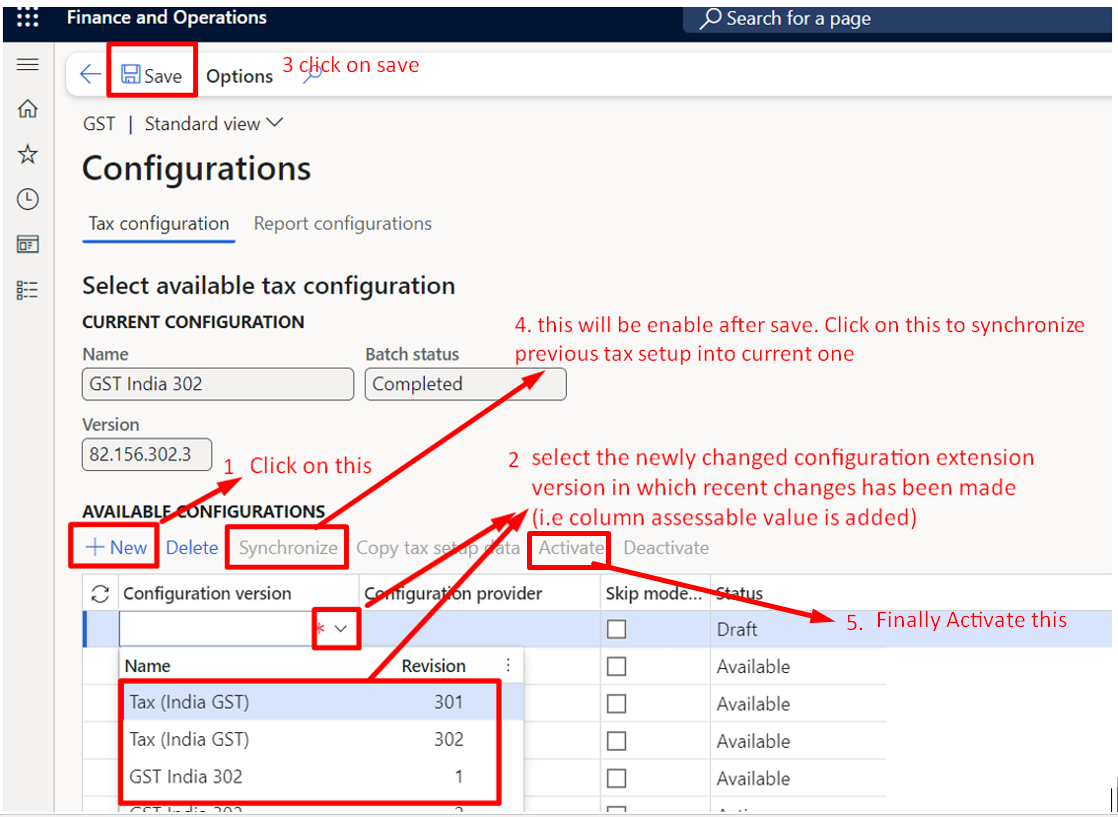Open Modules list icon in the sidebar
Screen dimensions: 1118x817
[x=27, y=289]
